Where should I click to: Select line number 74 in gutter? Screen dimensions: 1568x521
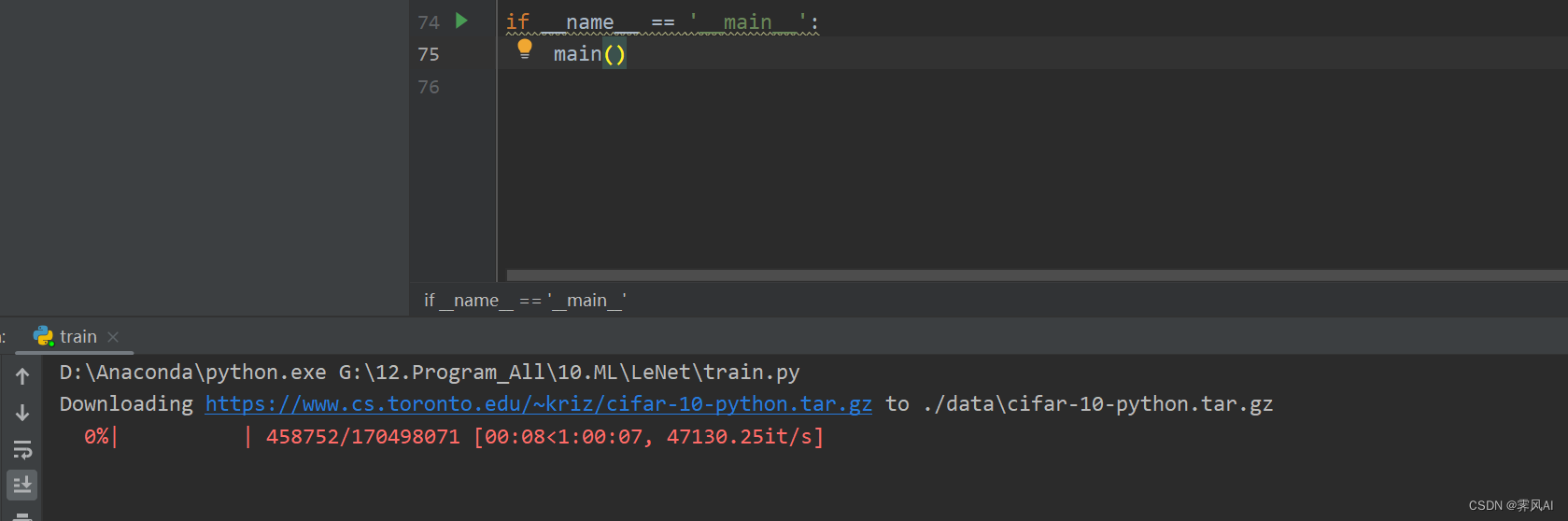[429, 22]
